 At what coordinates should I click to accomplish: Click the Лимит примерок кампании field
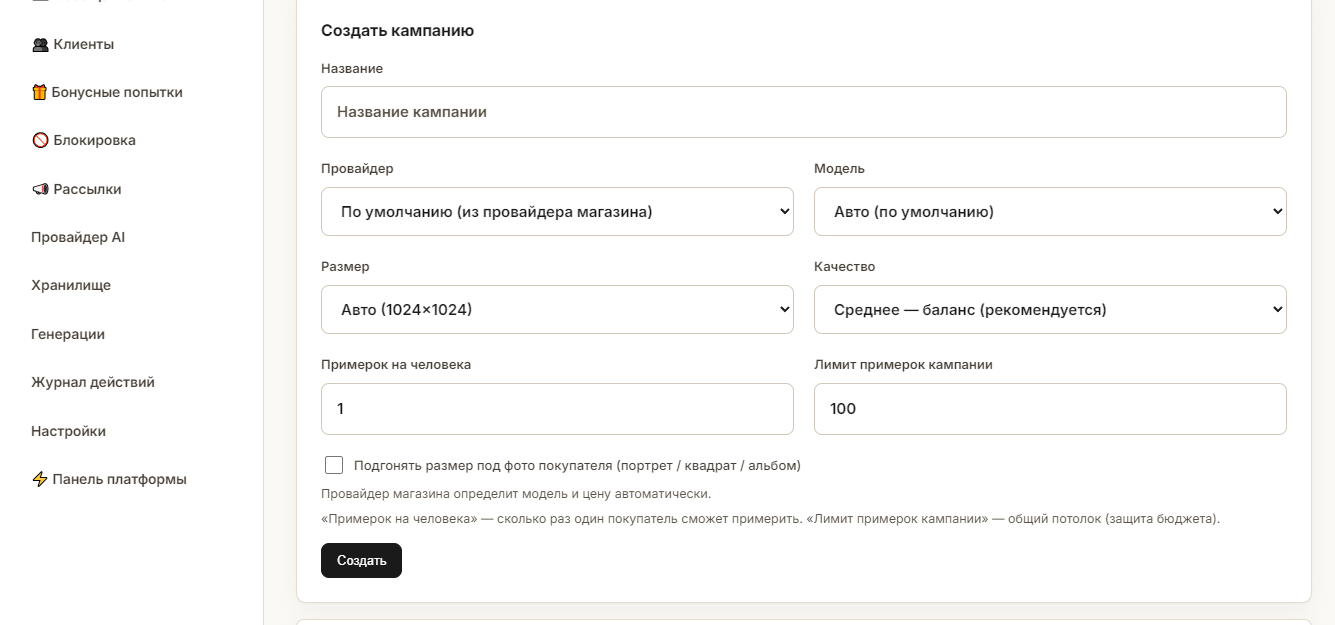tap(1050, 409)
